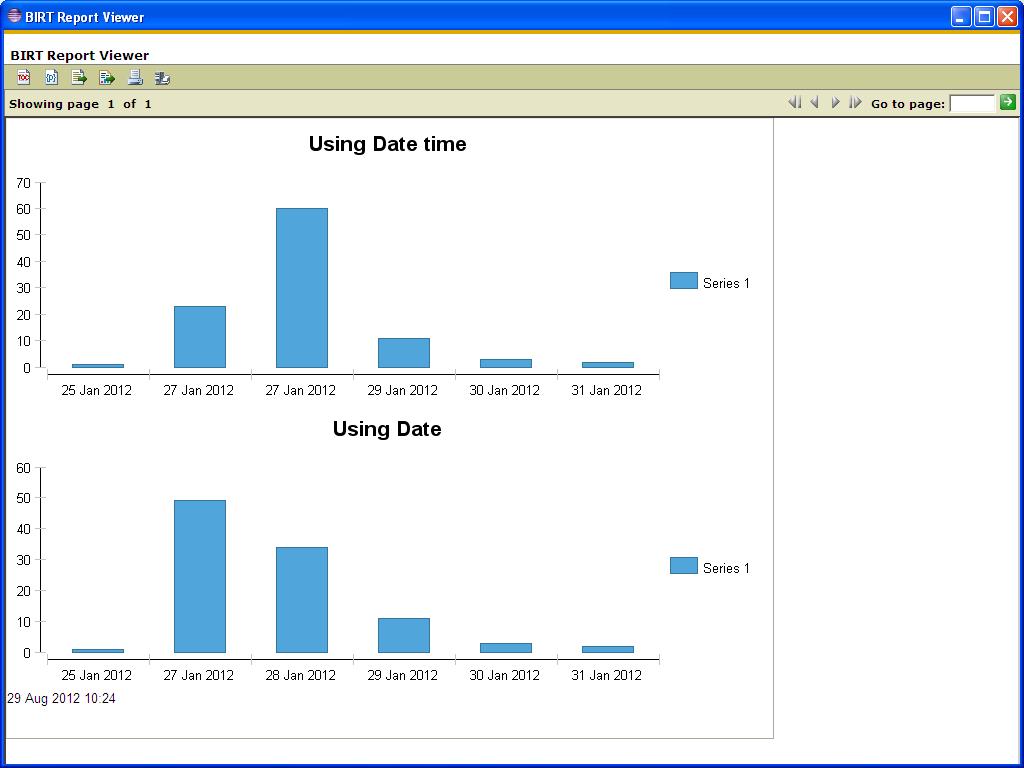This screenshot has height=768, width=1024.
Task: Go to the previous page arrow
Action: (815, 102)
